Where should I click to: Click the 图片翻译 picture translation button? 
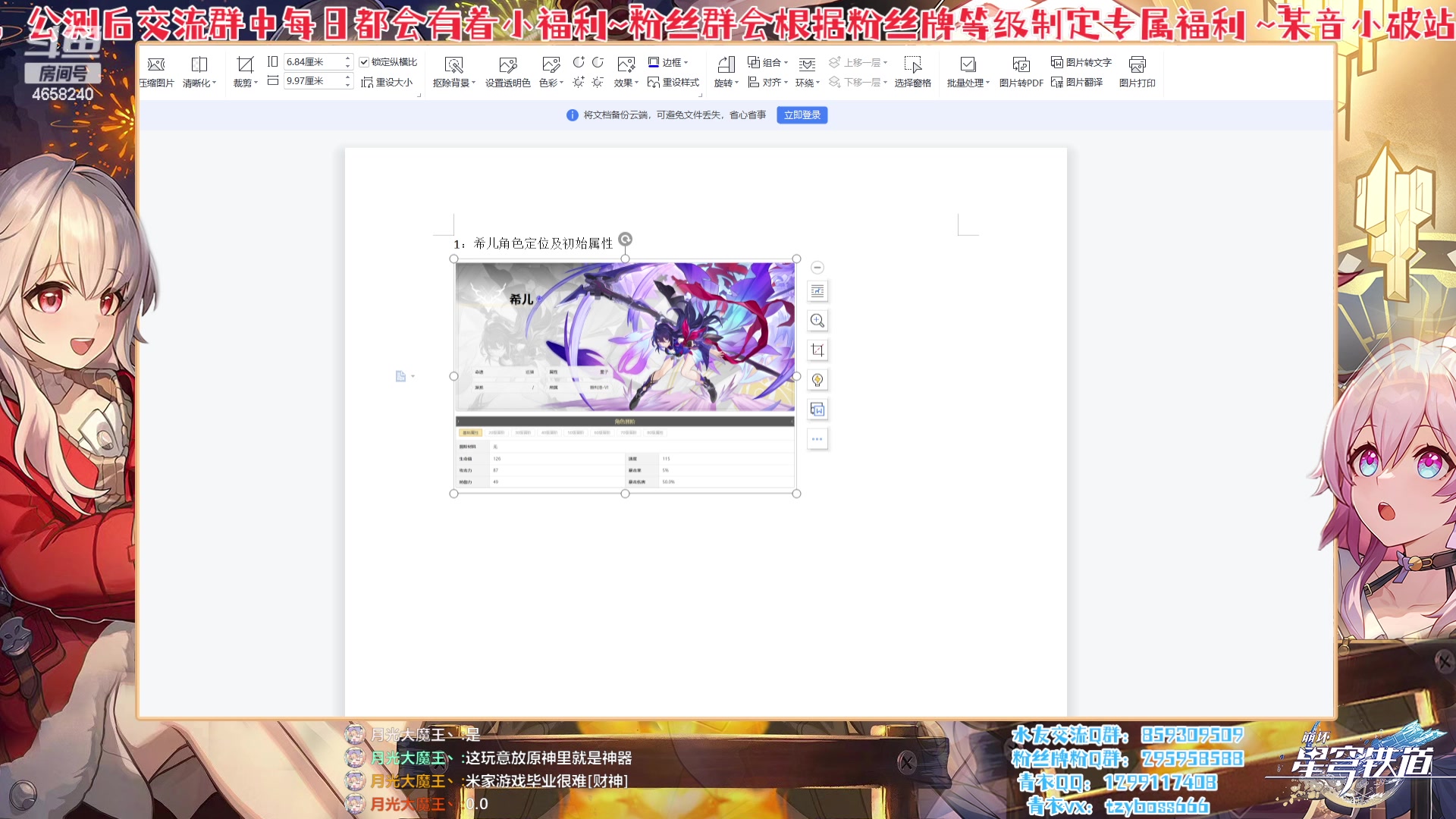click(x=1077, y=82)
